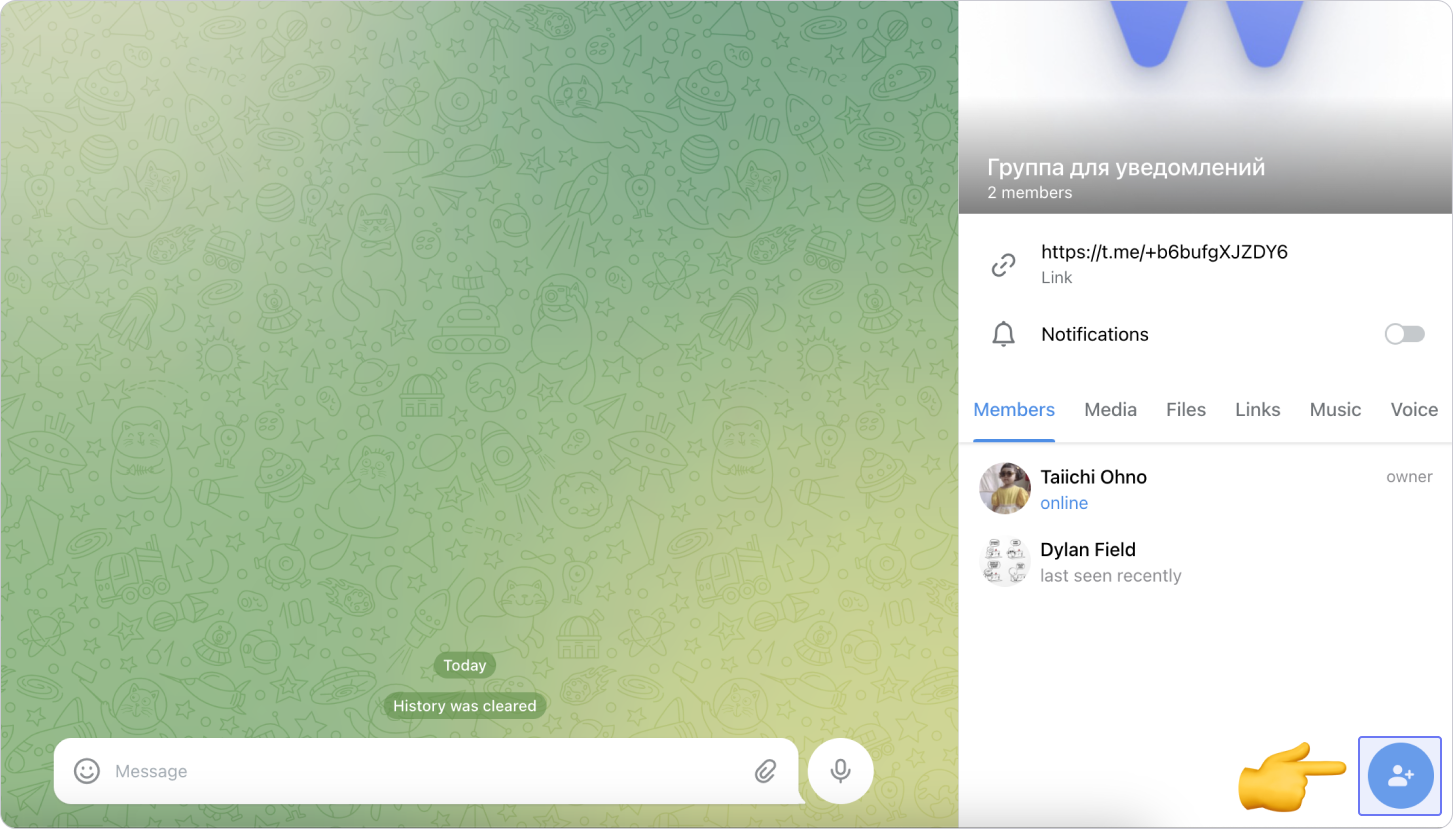1453x829 pixels.
Task: Select Taiichi Ohno's name in members list
Action: click(x=1093, y=477)
